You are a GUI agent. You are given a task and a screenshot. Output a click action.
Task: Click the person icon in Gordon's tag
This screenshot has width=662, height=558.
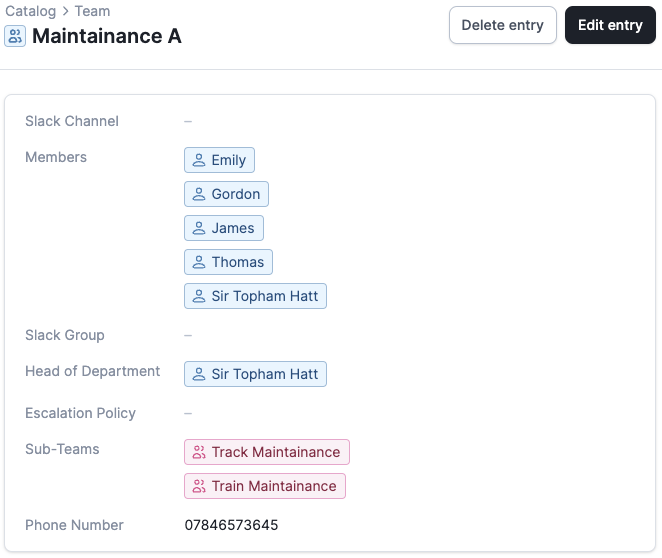(199, 194)
